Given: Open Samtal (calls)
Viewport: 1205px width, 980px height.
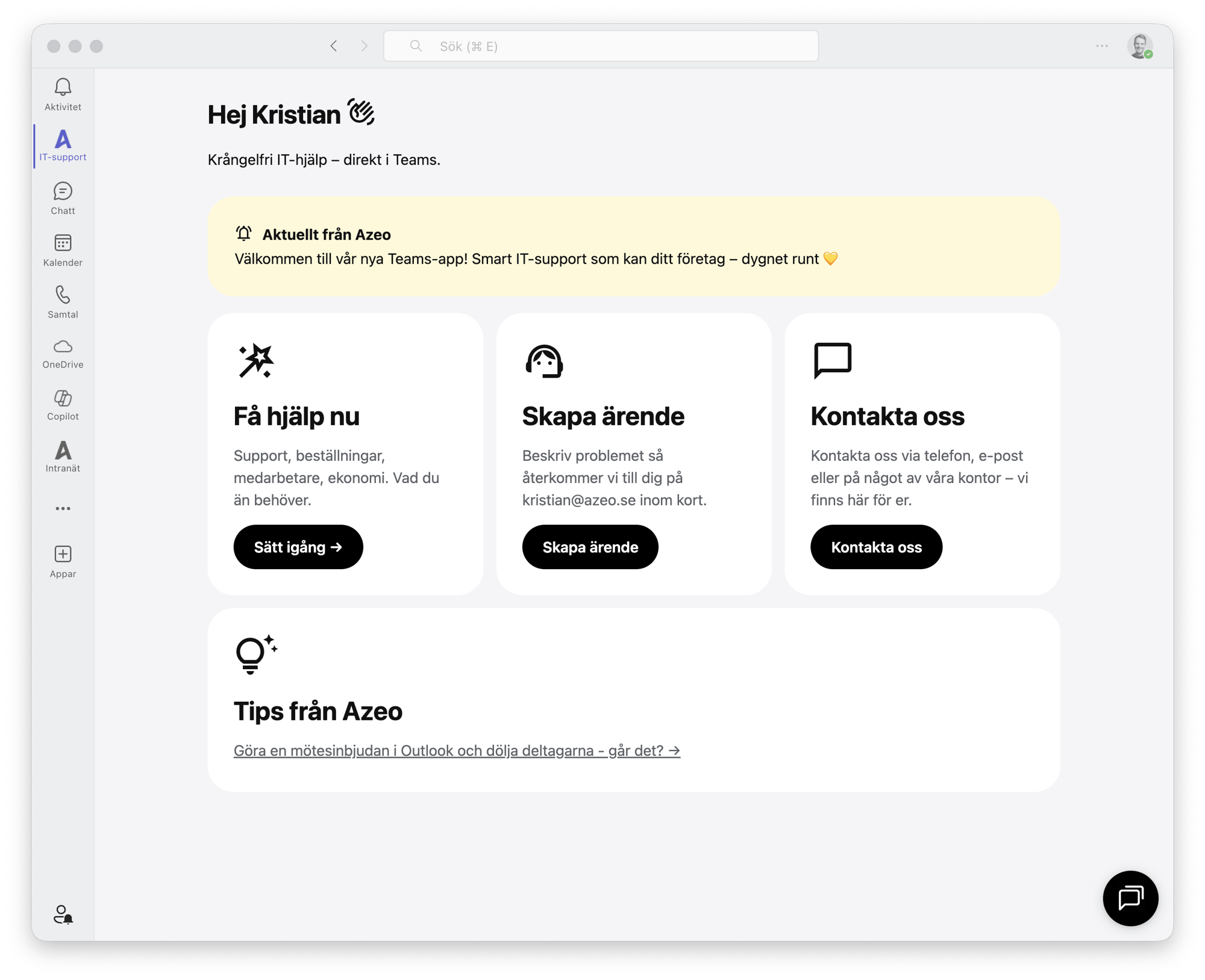Looking at the screenshot, I should coord(62,301).
